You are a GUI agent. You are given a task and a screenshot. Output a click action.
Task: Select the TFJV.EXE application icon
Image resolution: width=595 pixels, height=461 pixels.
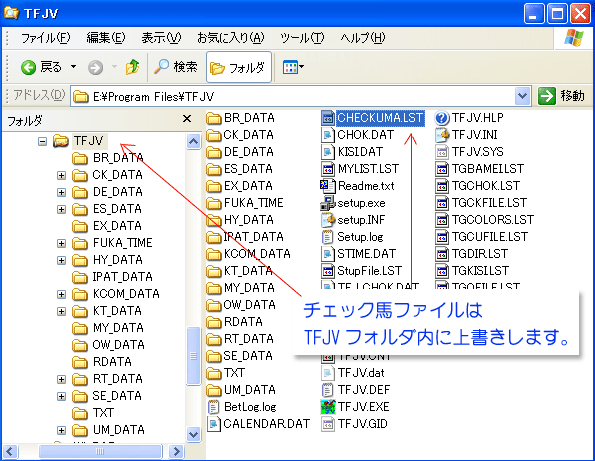click(x=328, y=407)
